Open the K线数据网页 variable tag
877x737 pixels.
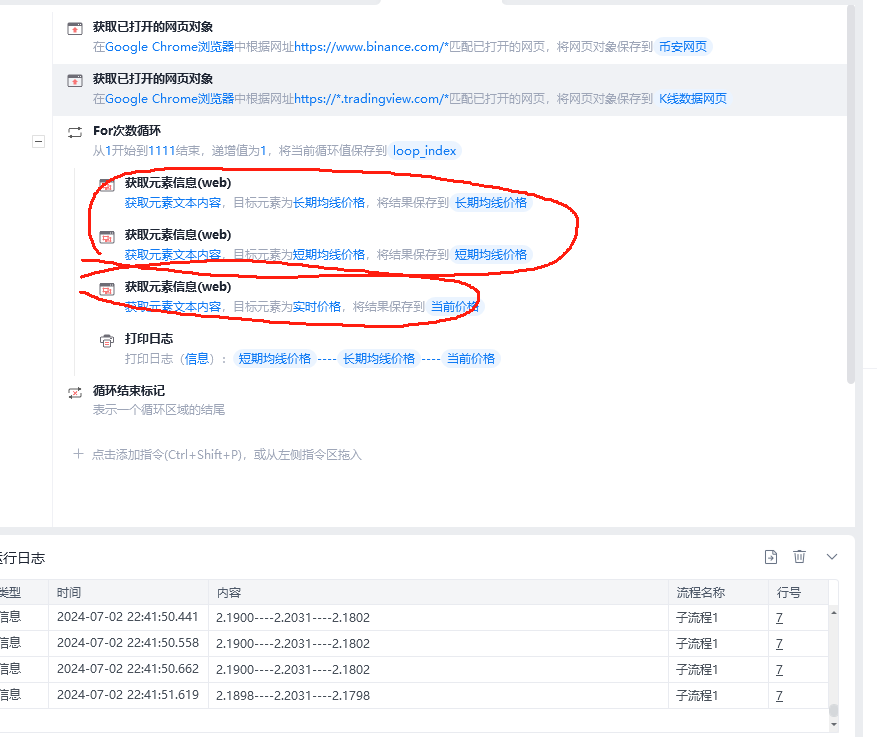(693, 98)
